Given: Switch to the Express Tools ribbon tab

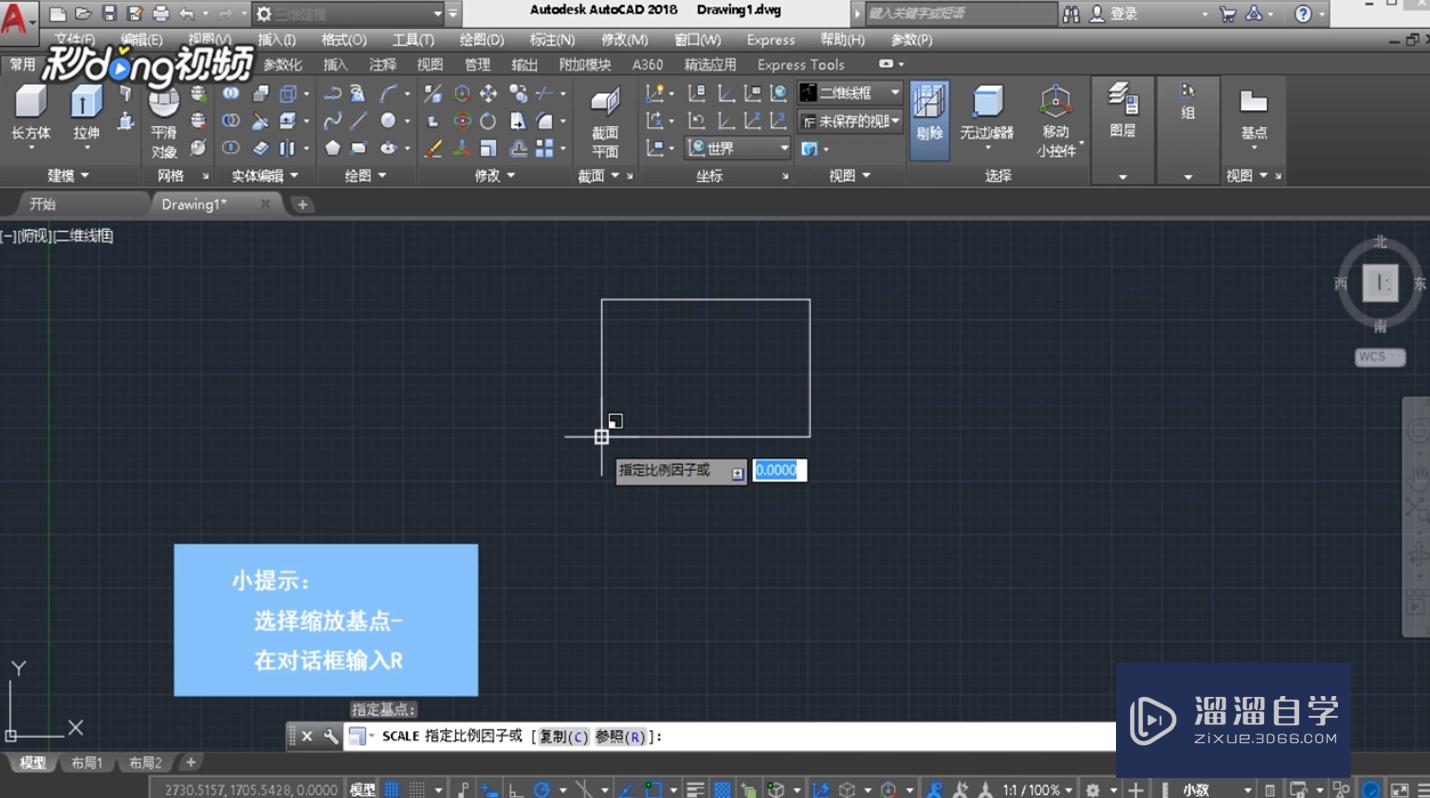Looking at the screenshot, I should (801, 64).
